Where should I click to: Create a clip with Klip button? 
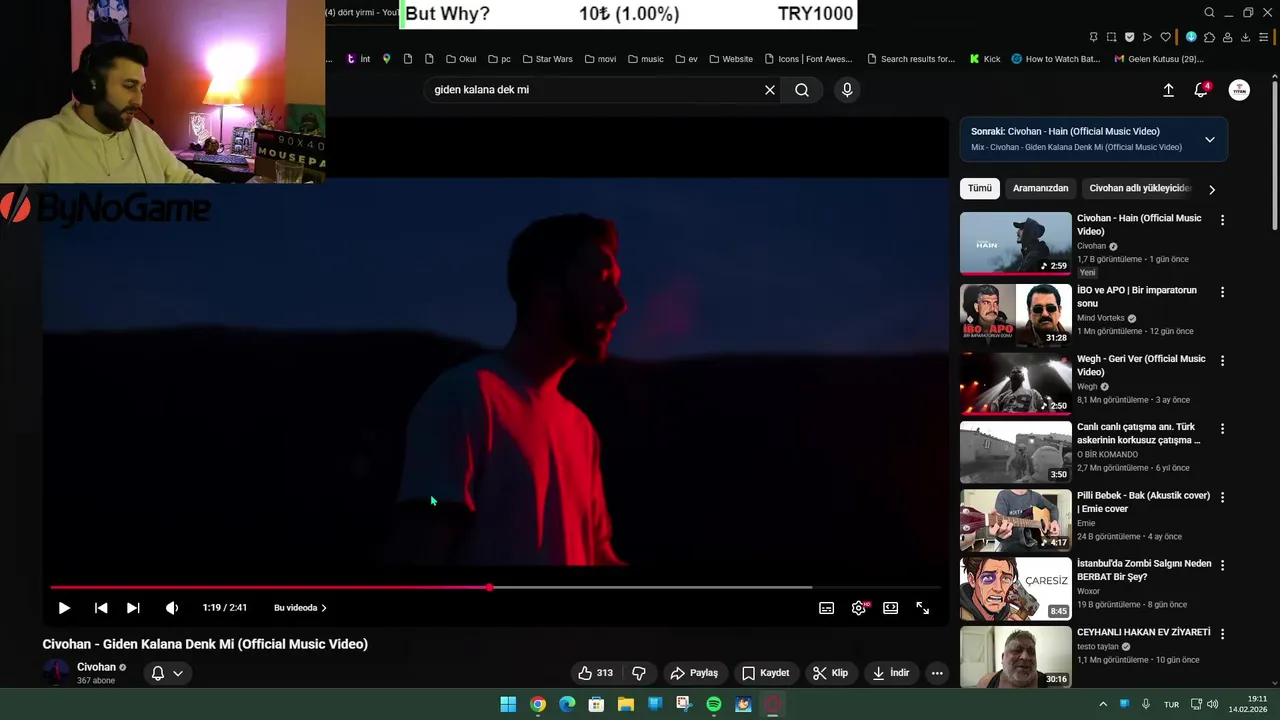click(830, 673)
